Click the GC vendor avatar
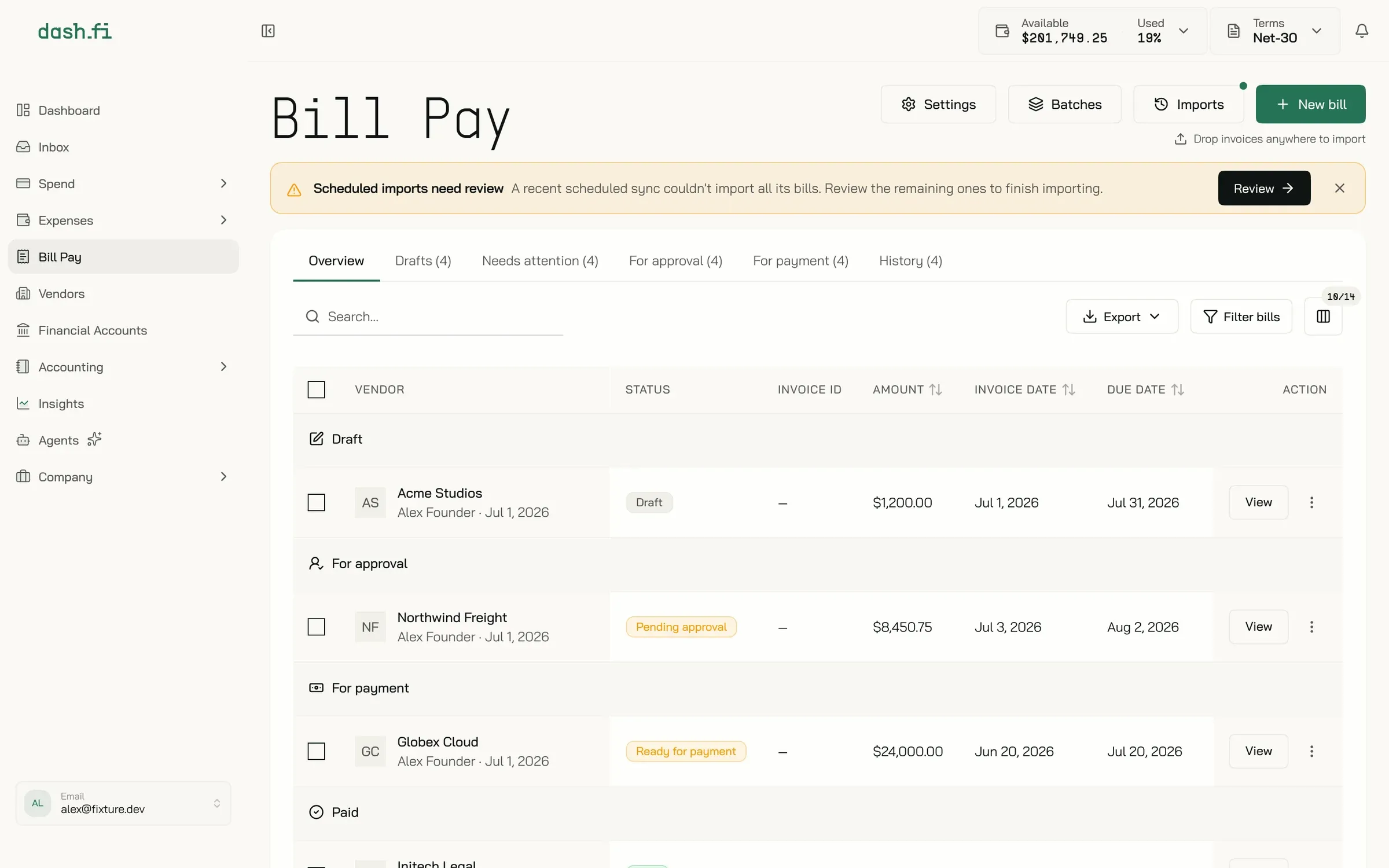The image size is (1389, 868). point(370,751)
